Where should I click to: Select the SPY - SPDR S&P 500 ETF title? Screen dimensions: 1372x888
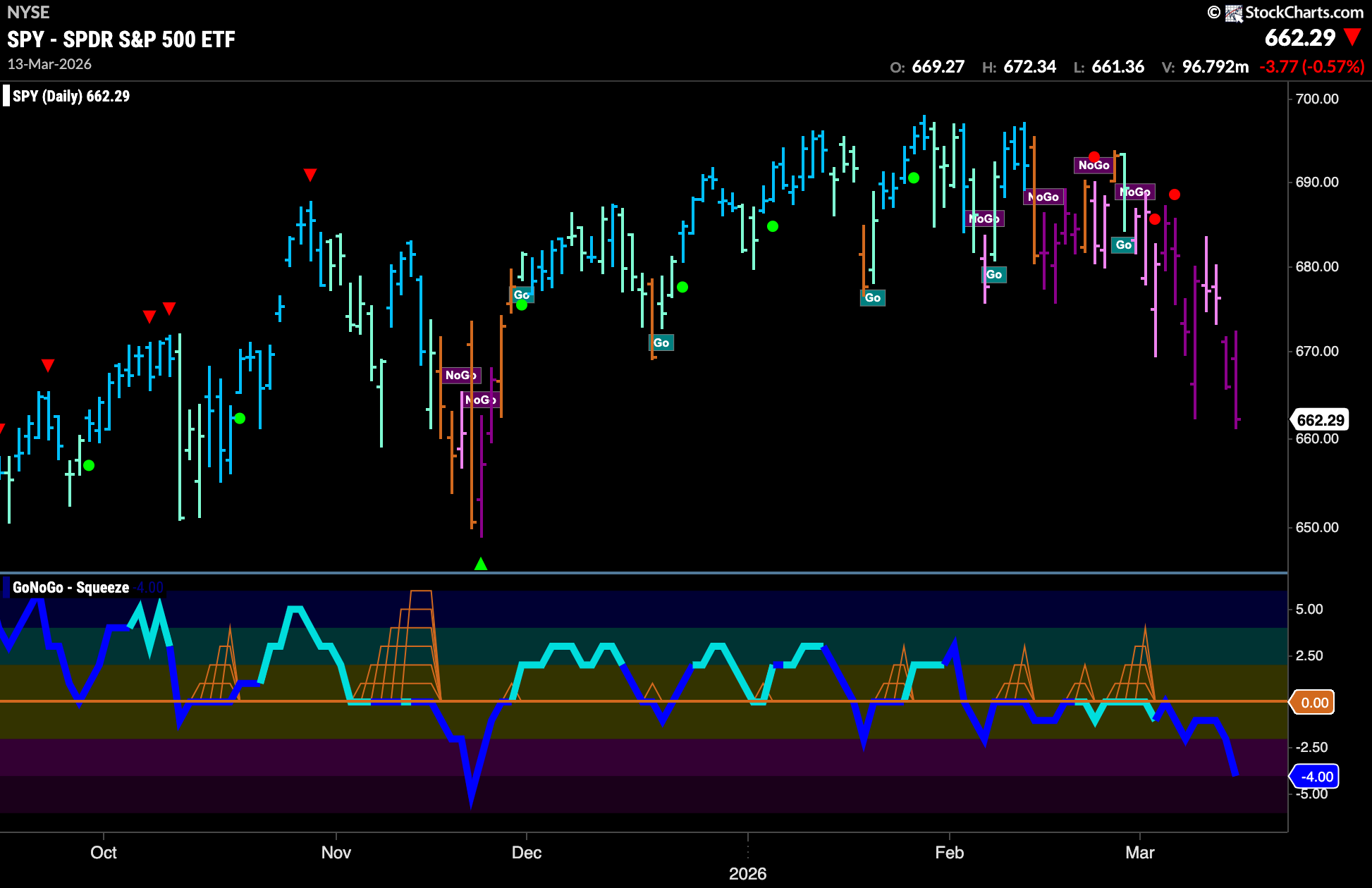(121, 39)
